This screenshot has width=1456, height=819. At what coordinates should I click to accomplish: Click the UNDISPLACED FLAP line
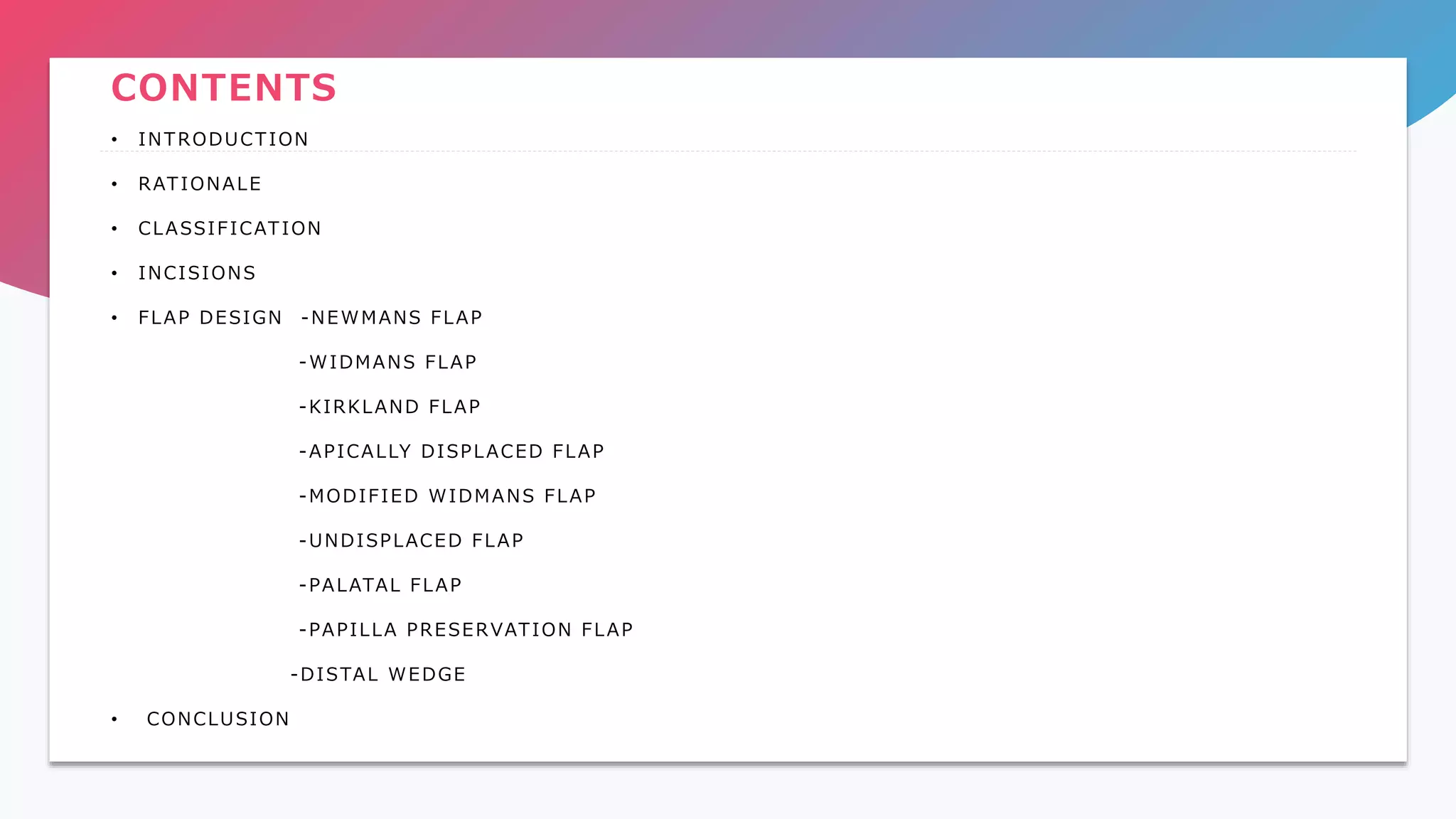coord(411,541)
